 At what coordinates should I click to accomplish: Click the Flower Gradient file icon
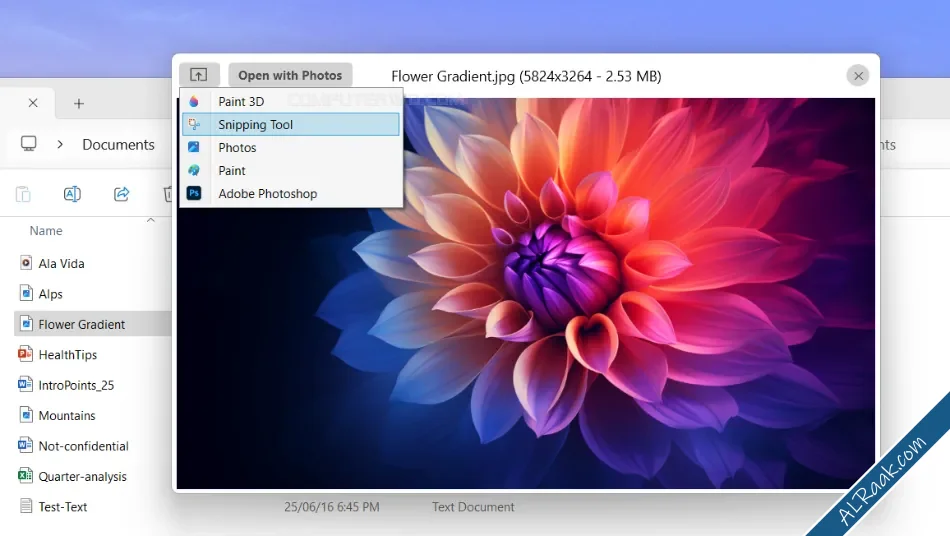[x=25, y=323]
